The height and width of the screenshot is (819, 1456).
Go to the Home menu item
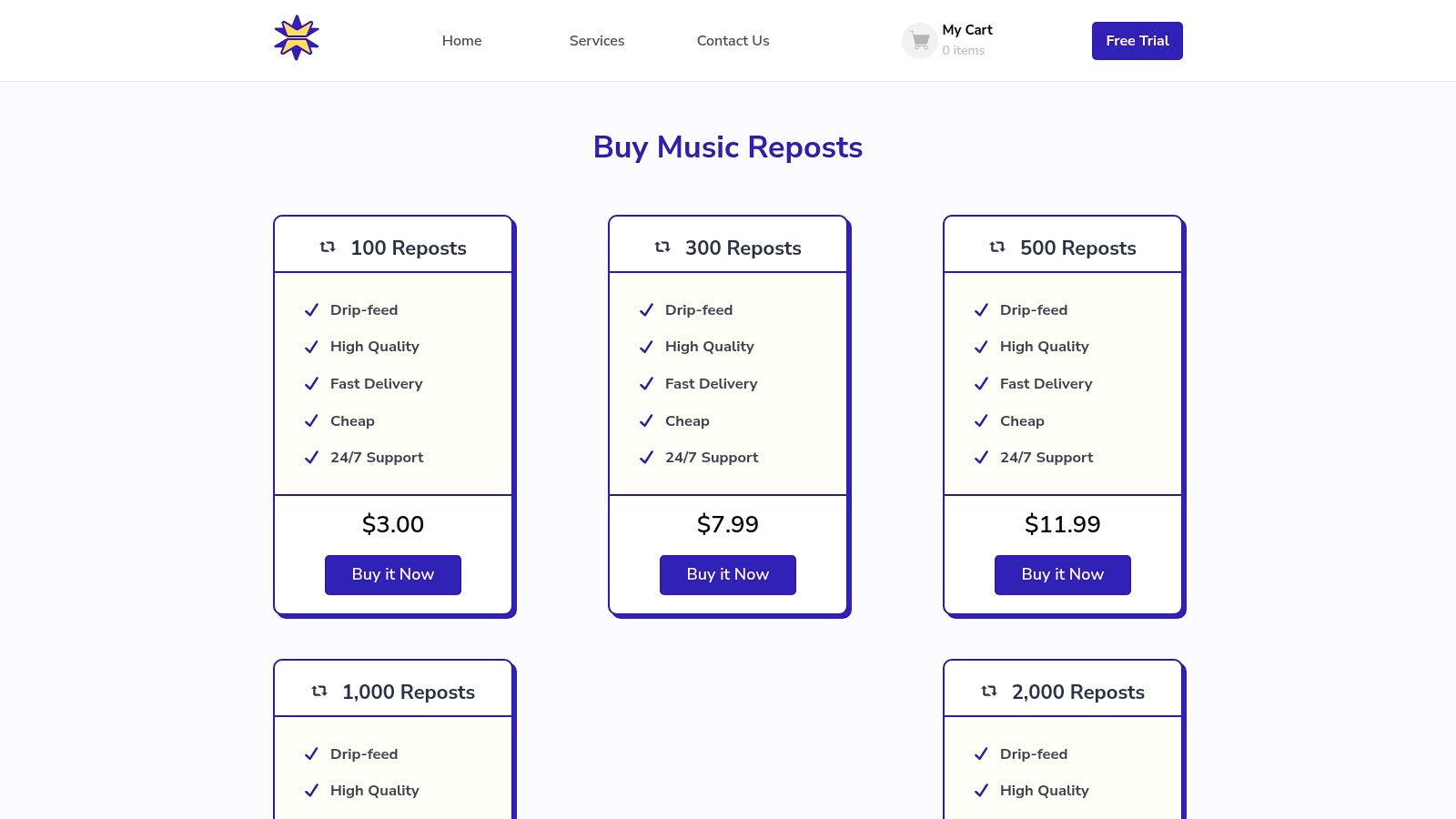[461, 41]
